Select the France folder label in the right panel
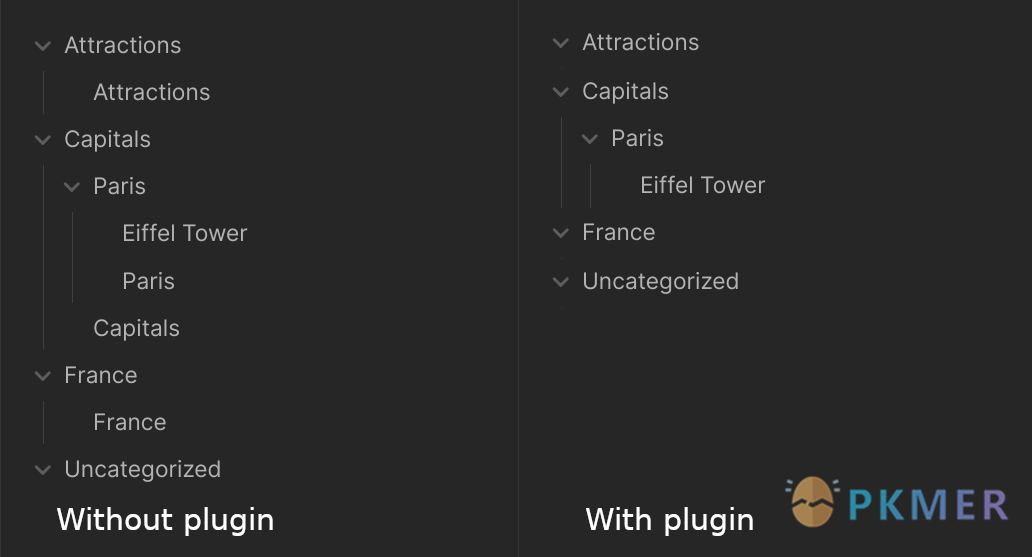Viewport: 1032px width, 557px height. [619, 232]
